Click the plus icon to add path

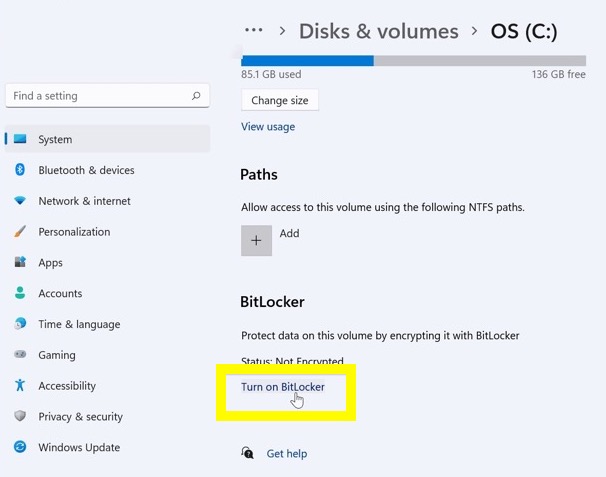[x=256, y=240]
